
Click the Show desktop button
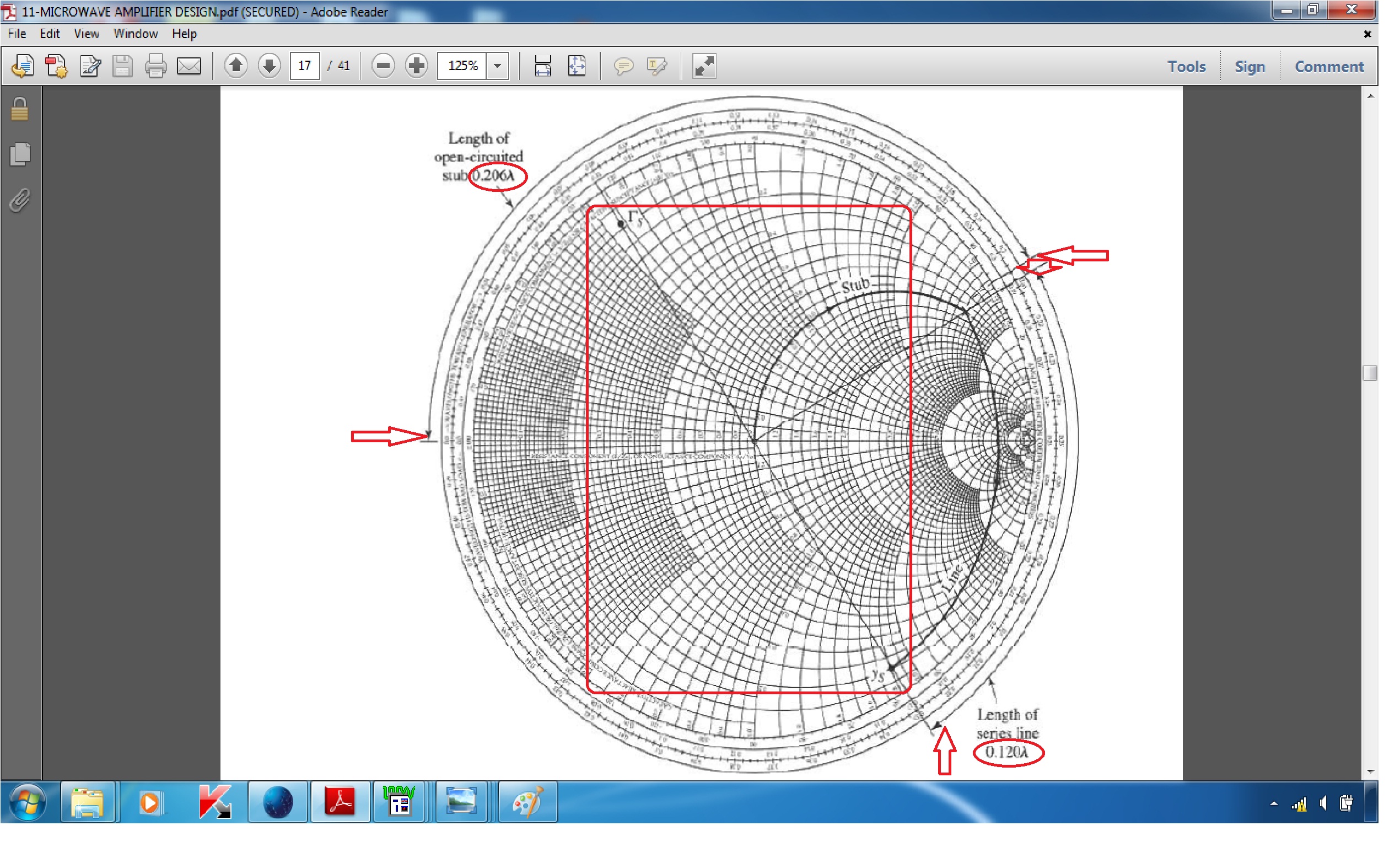tap(1371, 802)
